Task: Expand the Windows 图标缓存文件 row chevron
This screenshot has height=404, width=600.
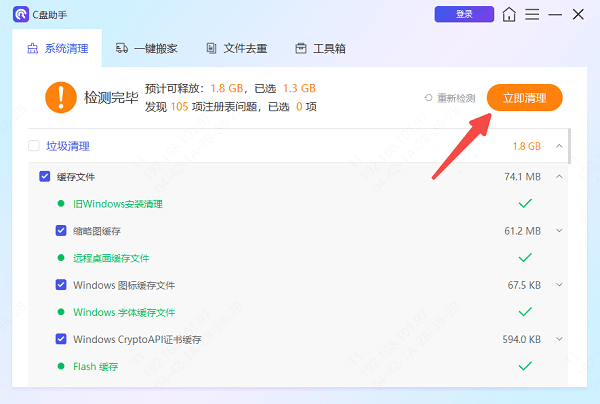Action: (559, 285)
